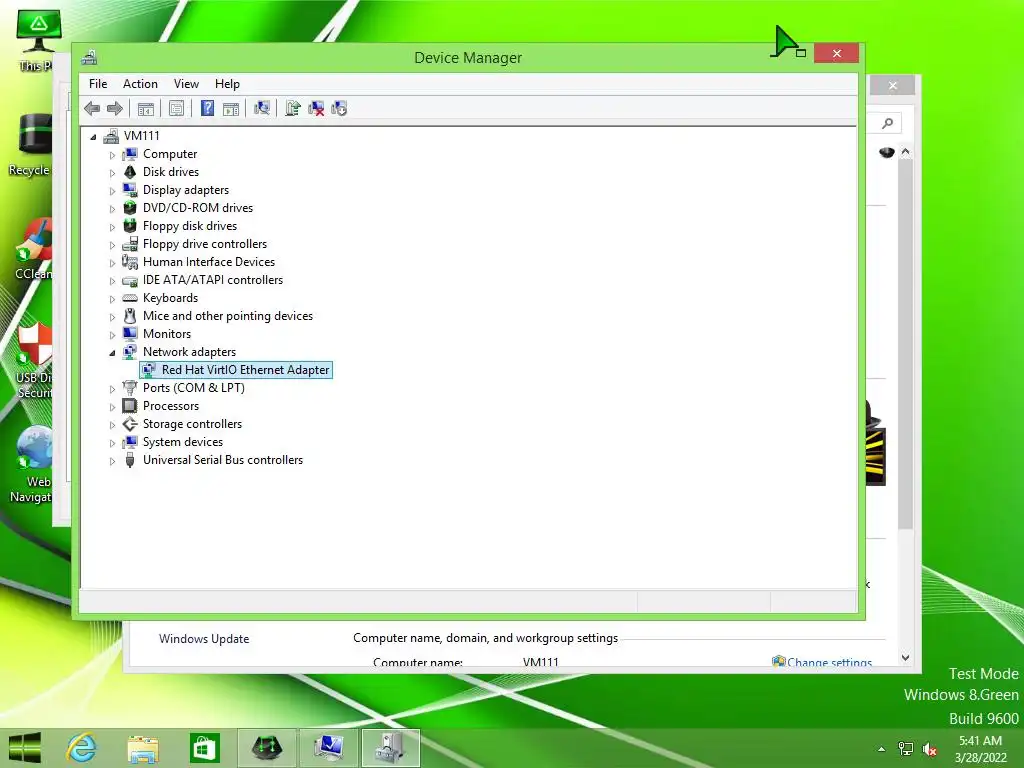This screenshot has width=1024, height=768.
Task: Open the File menu
Action: pos(98,84)
